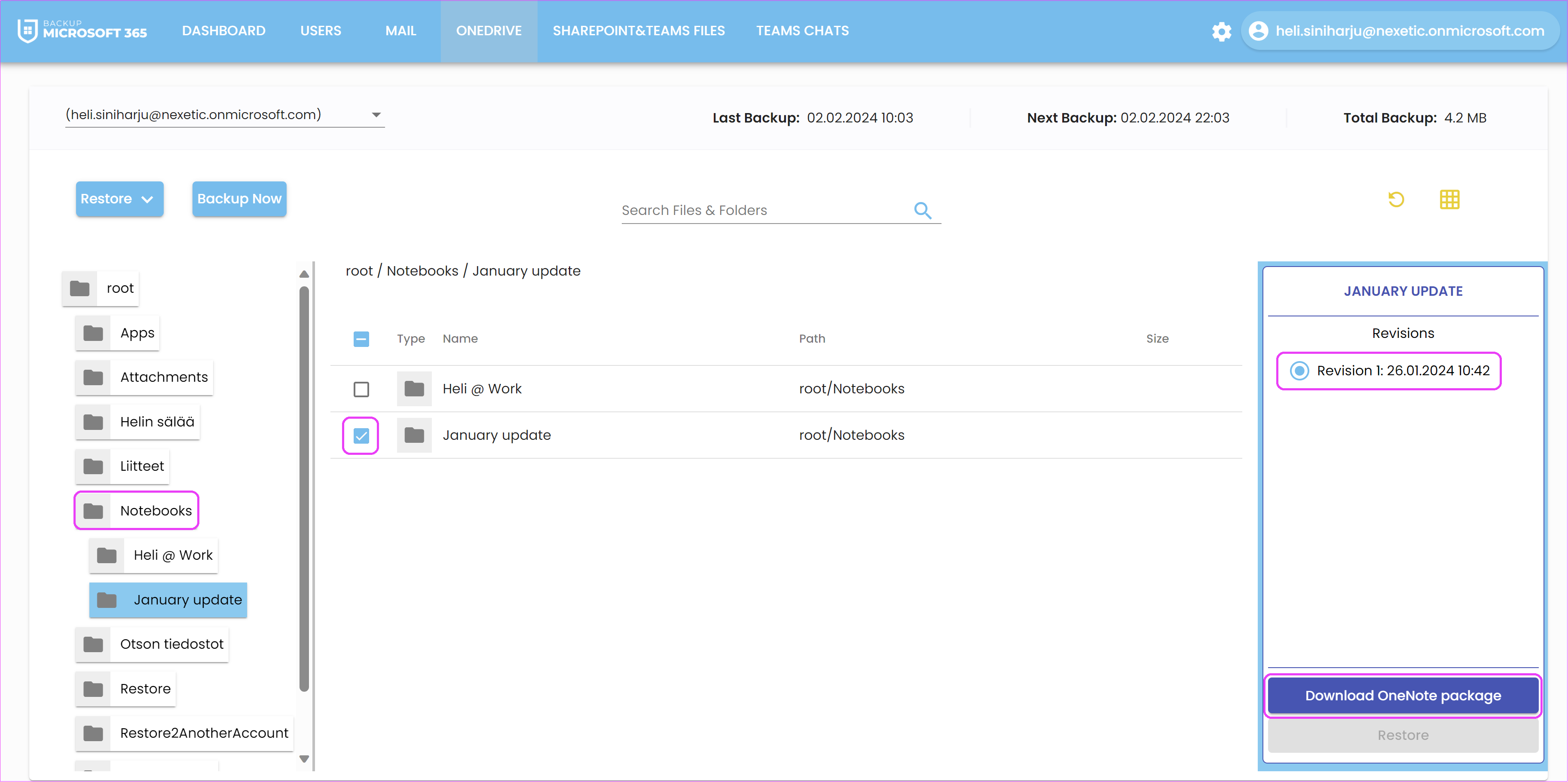Click Total Backup 4.2 MB value

[x=1464, y=117]
